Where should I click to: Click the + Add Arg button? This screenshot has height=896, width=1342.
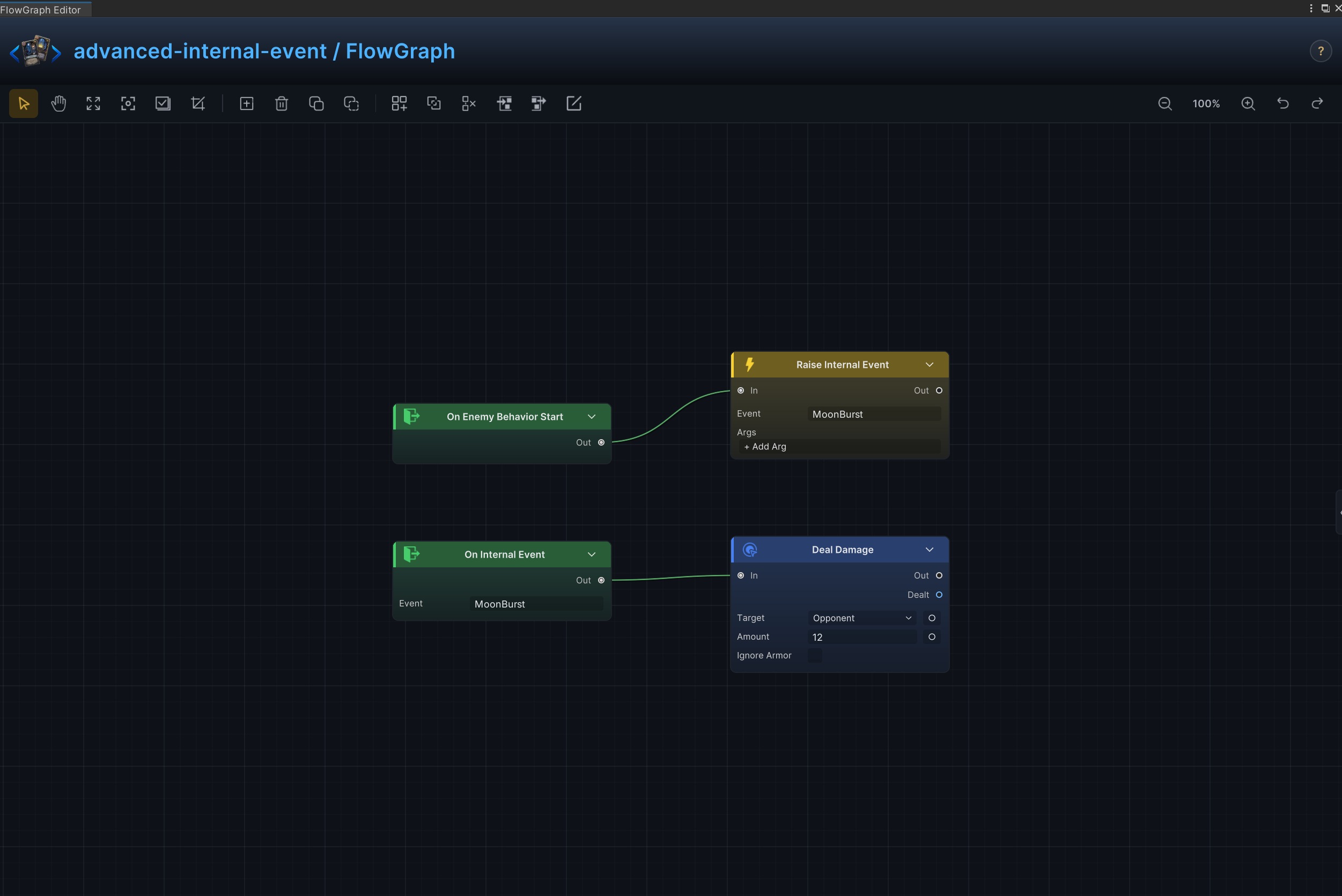click(x=840, y=446)
